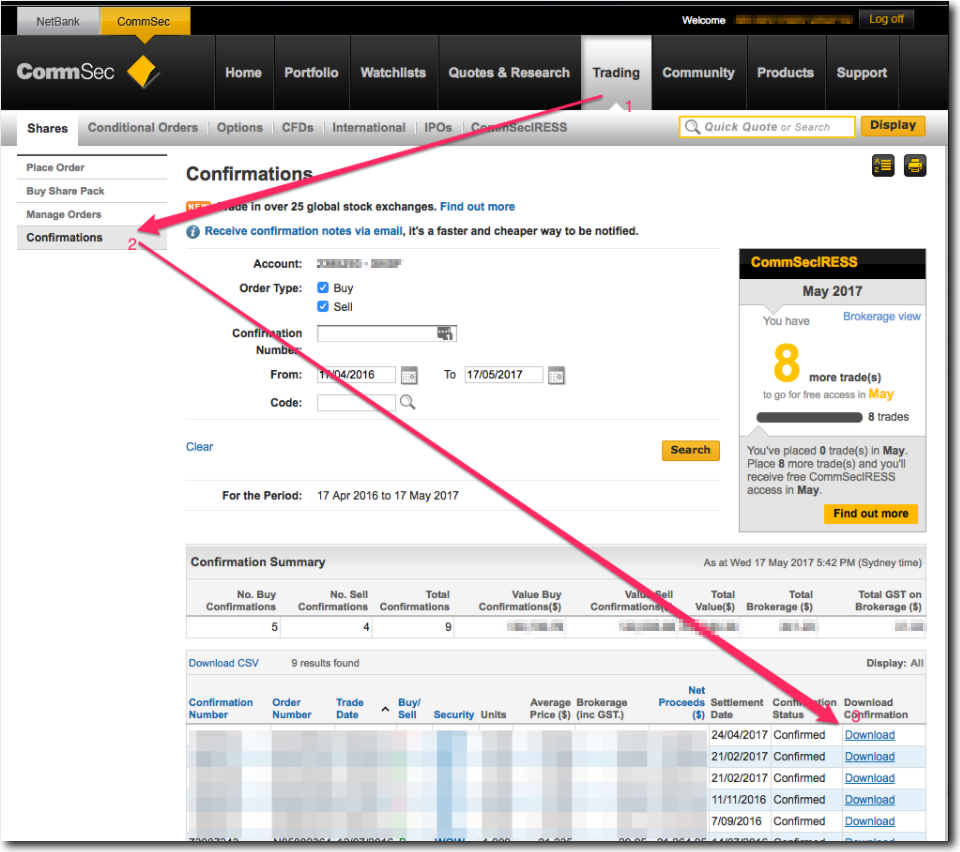Screen dimensions: 960x852
Task: Click the Confirmation Number lookup icon
Action: tap(445, 333)
